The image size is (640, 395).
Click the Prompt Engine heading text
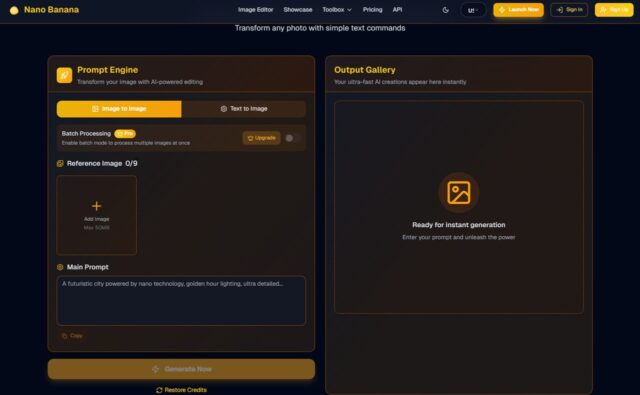coord(107,70)
